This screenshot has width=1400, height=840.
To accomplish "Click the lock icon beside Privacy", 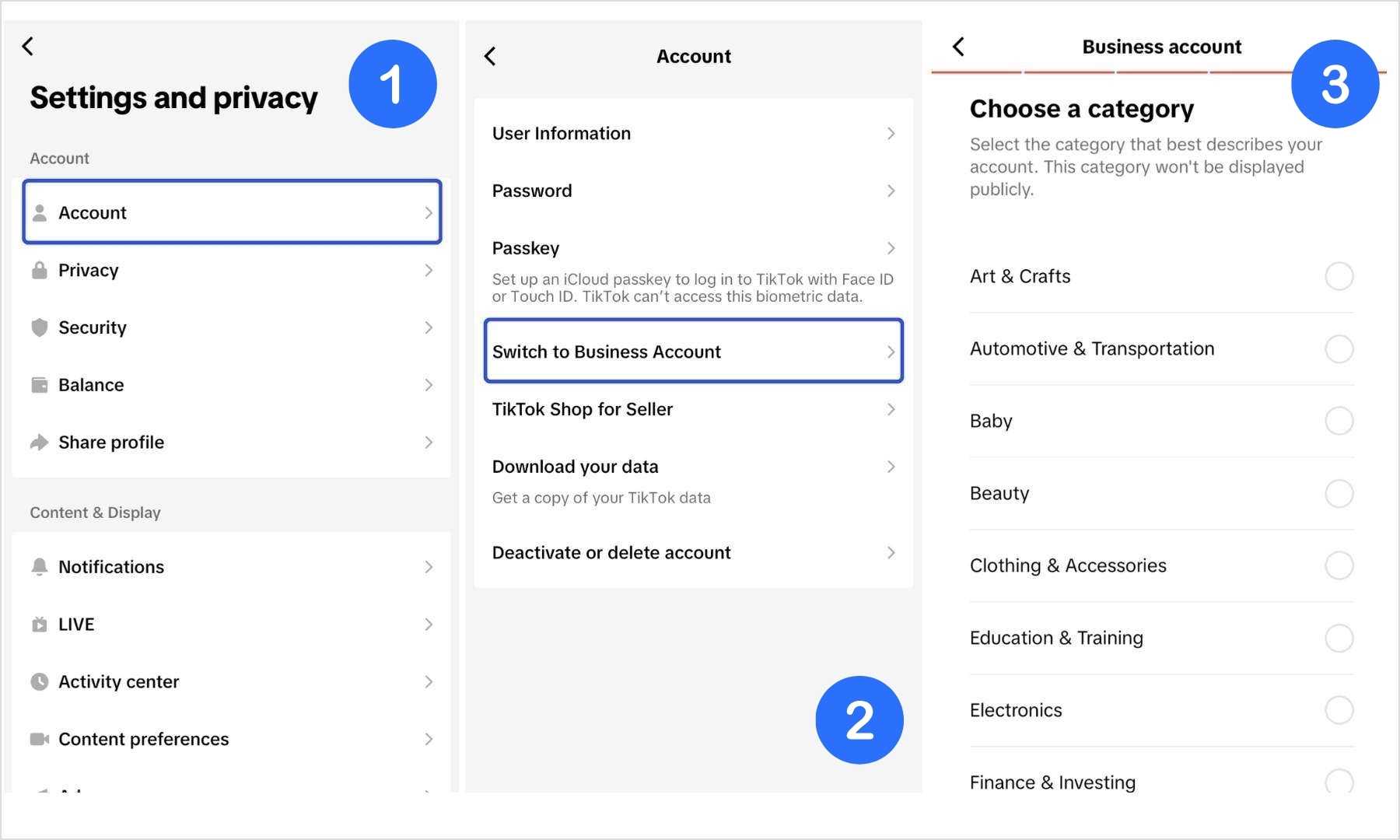I will [x=40, y=270].
